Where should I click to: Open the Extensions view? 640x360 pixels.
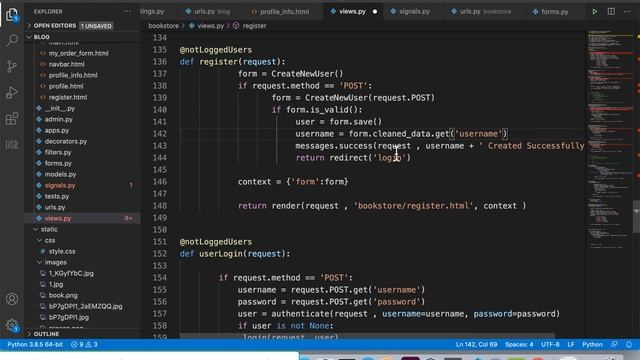coord(12,119)
